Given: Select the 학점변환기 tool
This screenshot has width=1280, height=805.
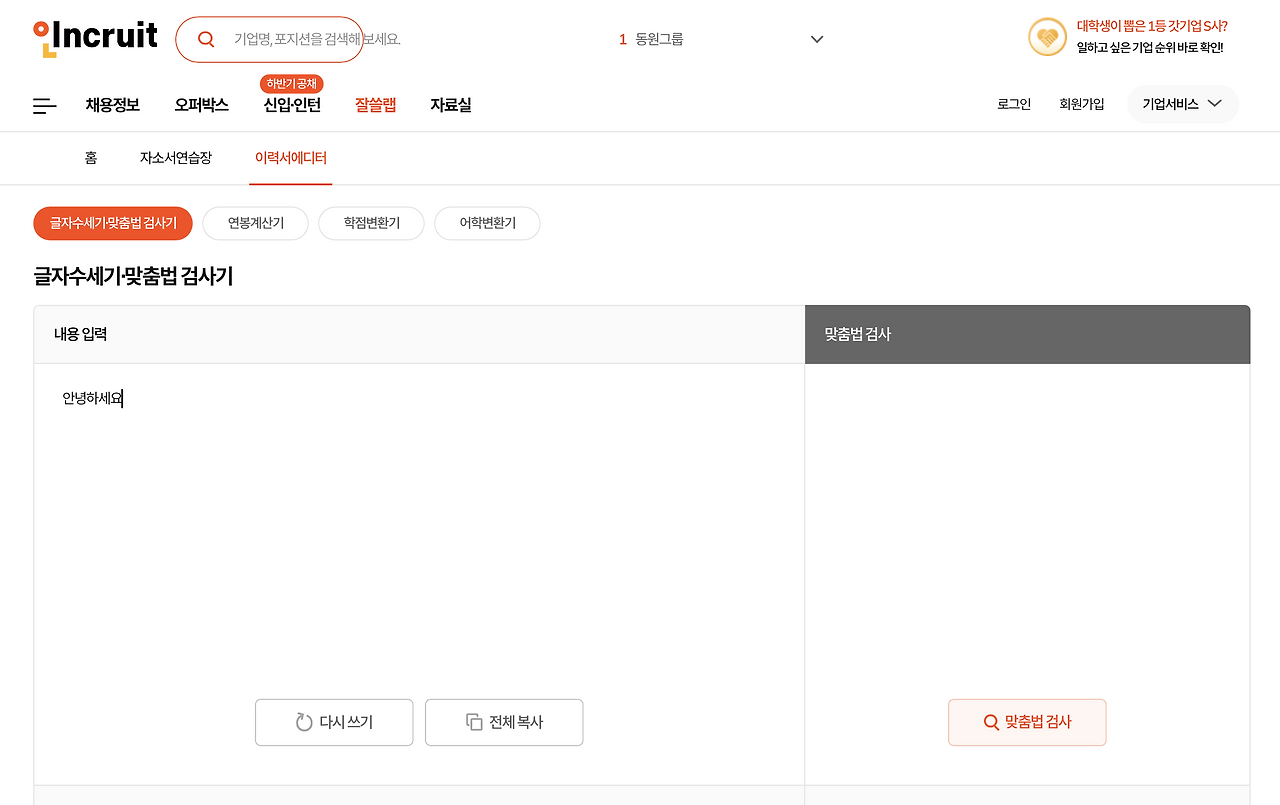Looking at the screenshot, I should [x=372, y=223].
